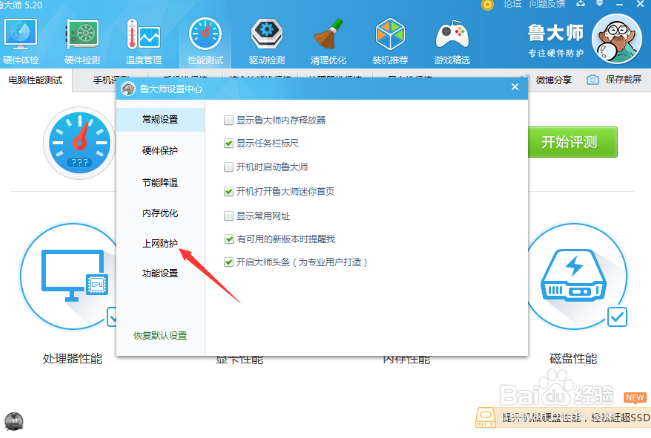Click 处理器性能 label
The image size is (651, 438).
click(73, 358)
